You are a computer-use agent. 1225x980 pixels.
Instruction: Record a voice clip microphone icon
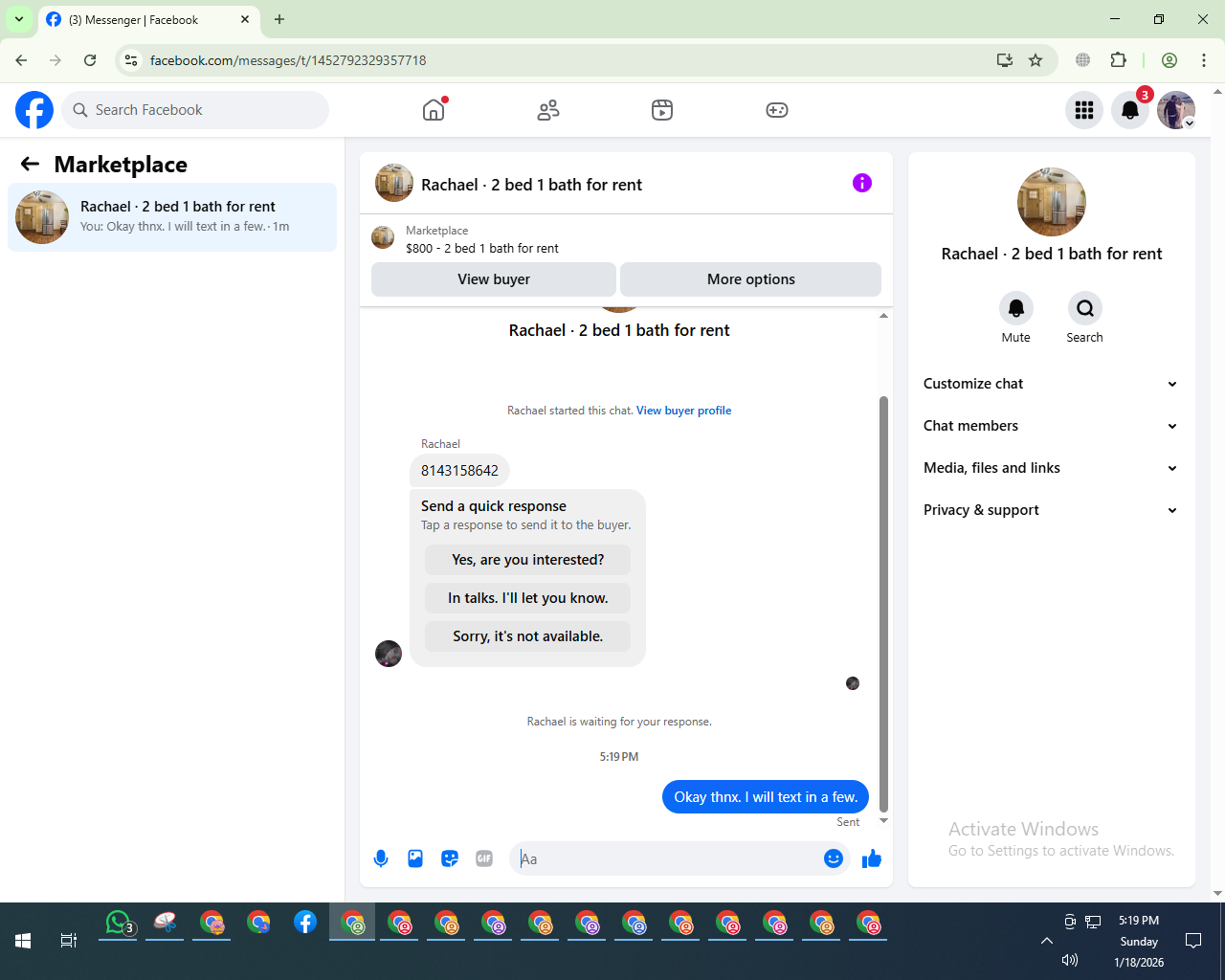tap(381, 858)
